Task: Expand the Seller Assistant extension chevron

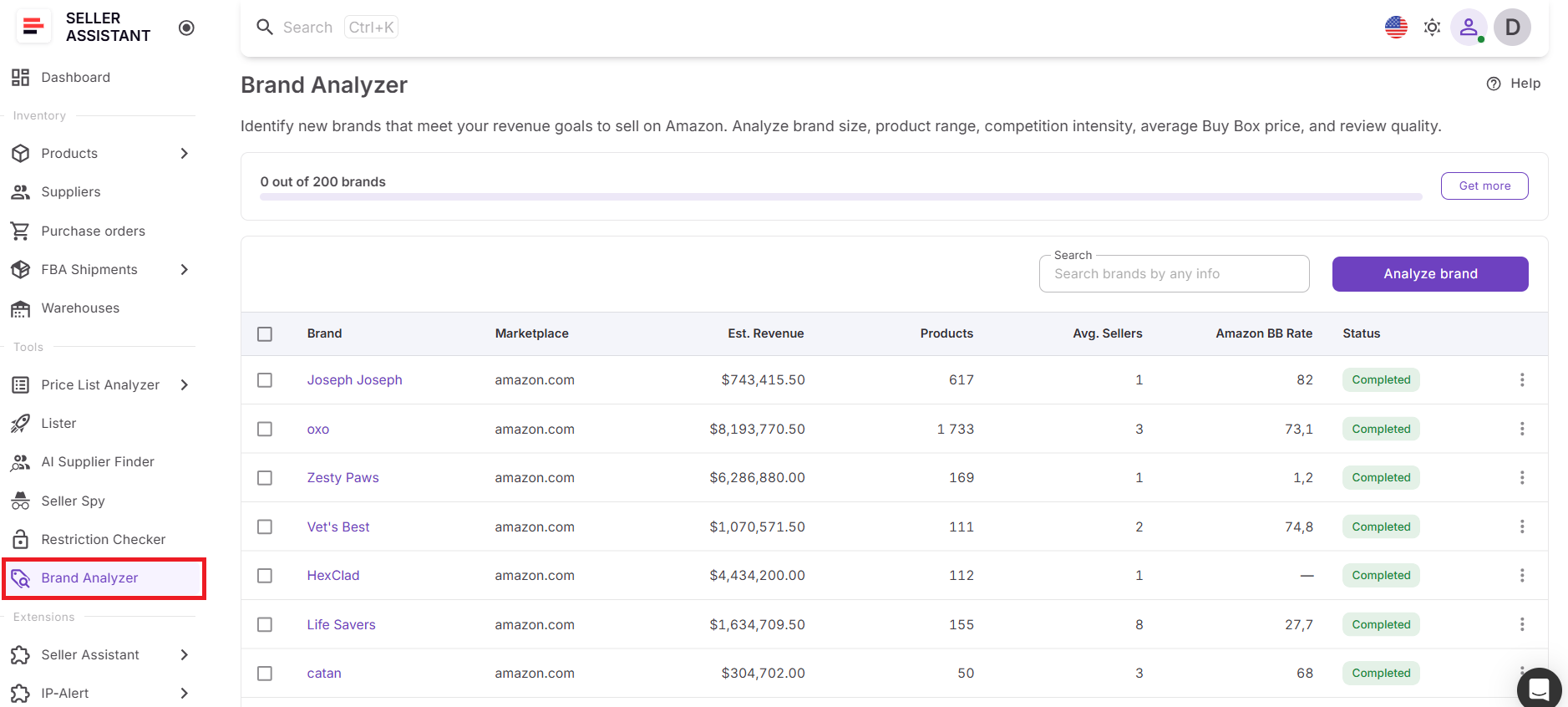Action: (185, 655)
